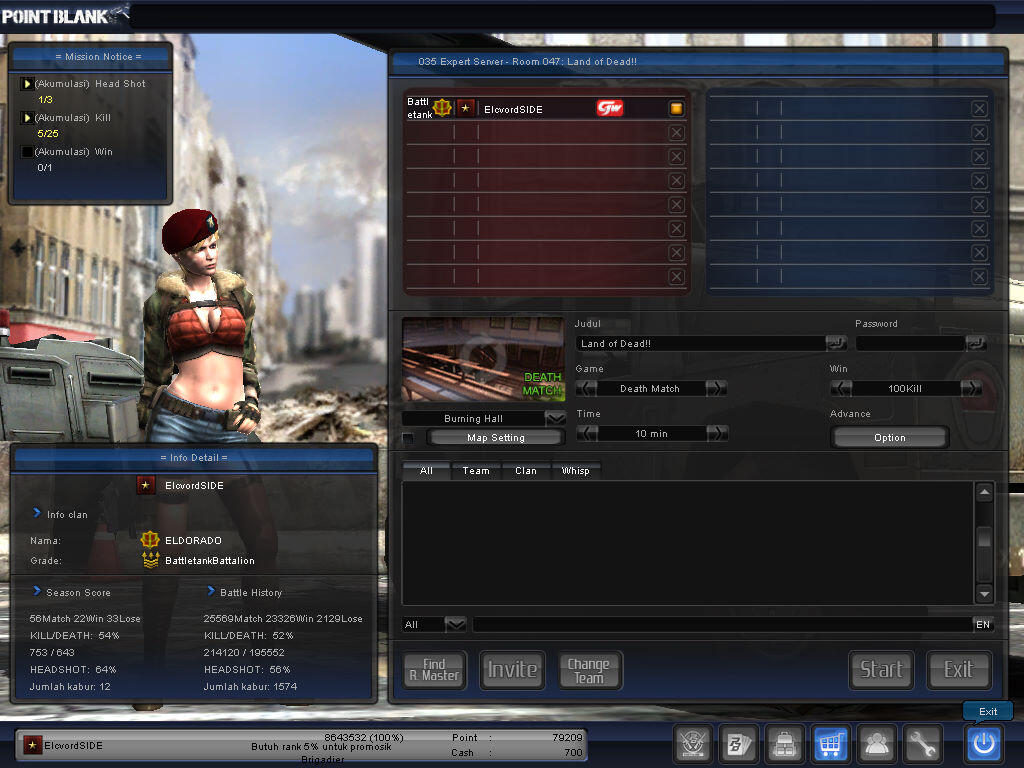Click the Burning Hall map thumbnail
The height and width of the screenshot is (768, 1024).
coord(483,359)
